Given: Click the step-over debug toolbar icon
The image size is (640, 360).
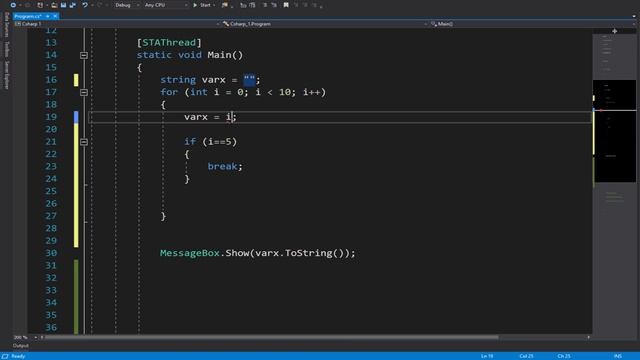Looking at the screenshot, I should [243, 5].
